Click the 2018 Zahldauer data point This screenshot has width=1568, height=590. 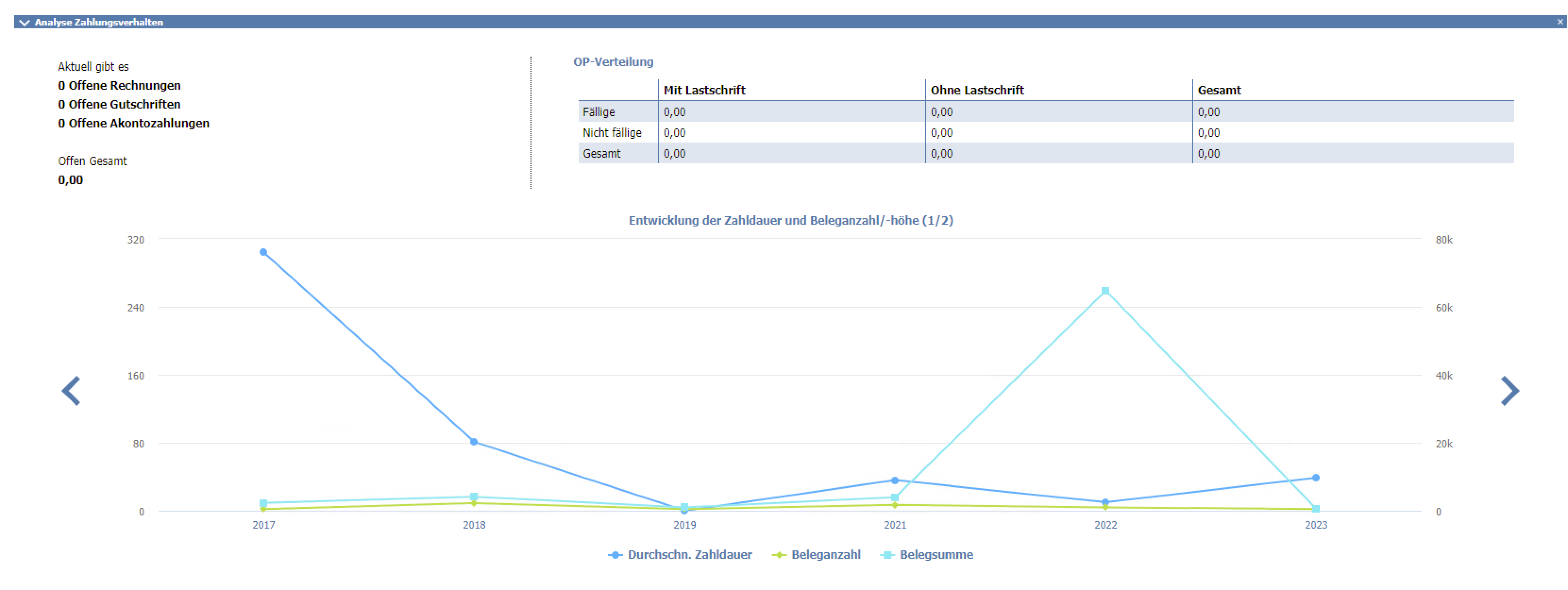point(473,442)
